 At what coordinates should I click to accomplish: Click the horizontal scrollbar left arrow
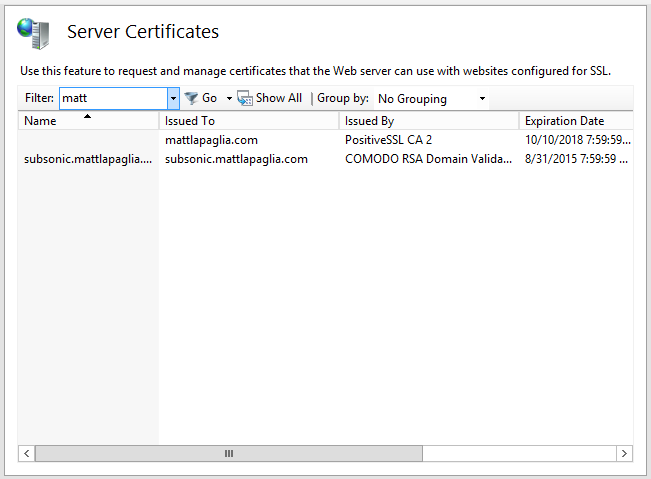27,453
